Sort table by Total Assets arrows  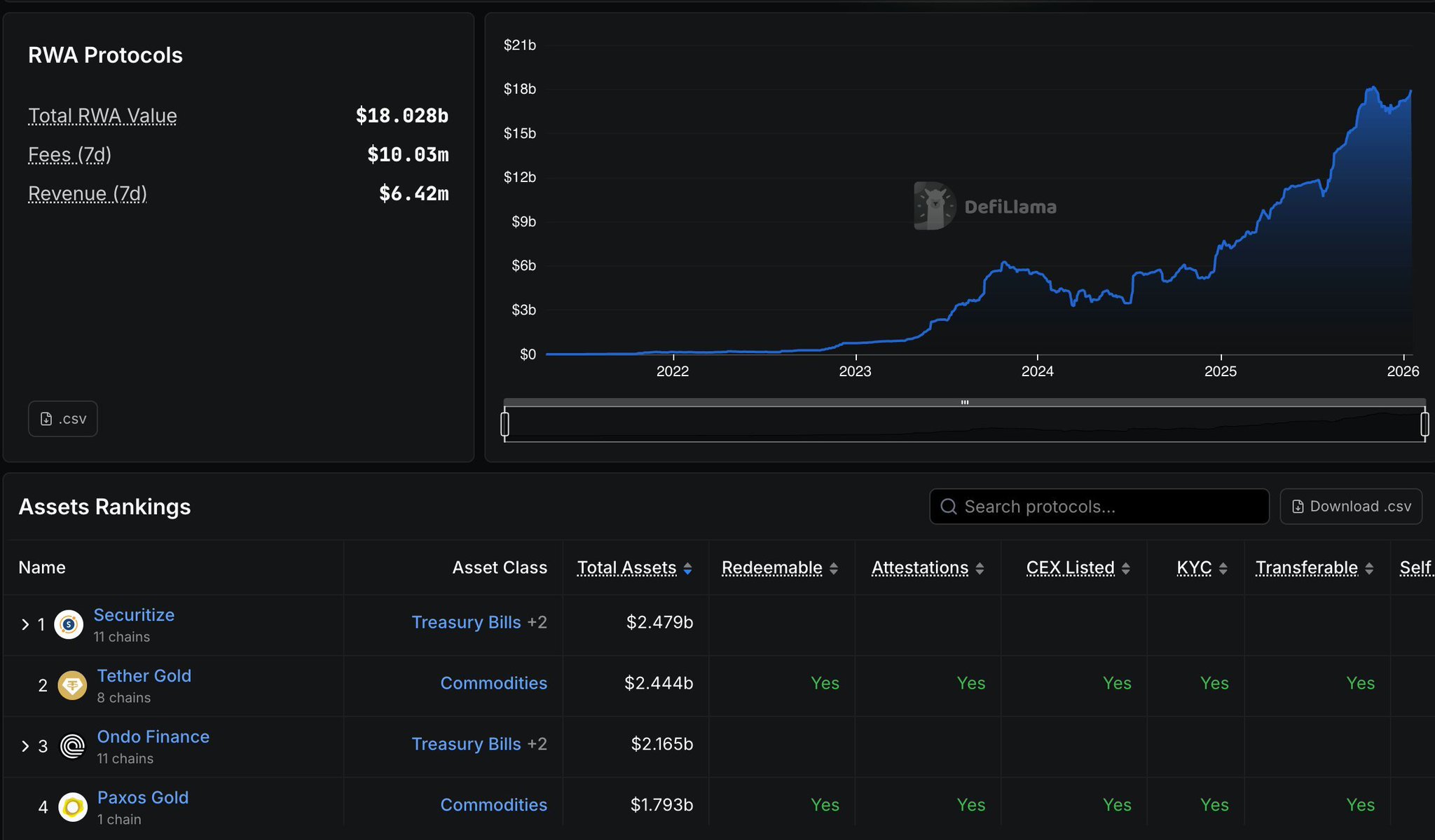[687, 568]
